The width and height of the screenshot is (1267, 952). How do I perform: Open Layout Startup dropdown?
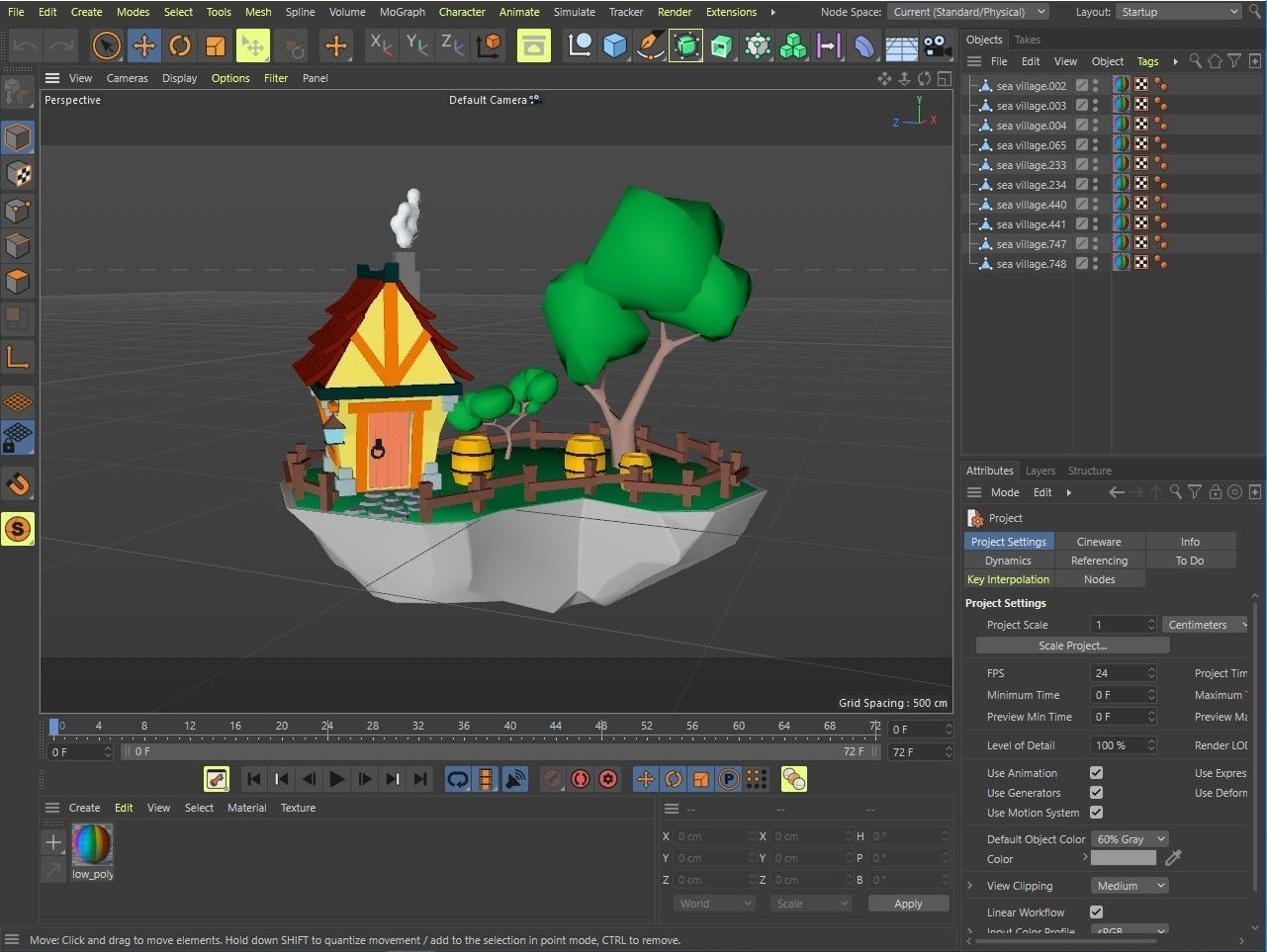tap(1178, 12)
